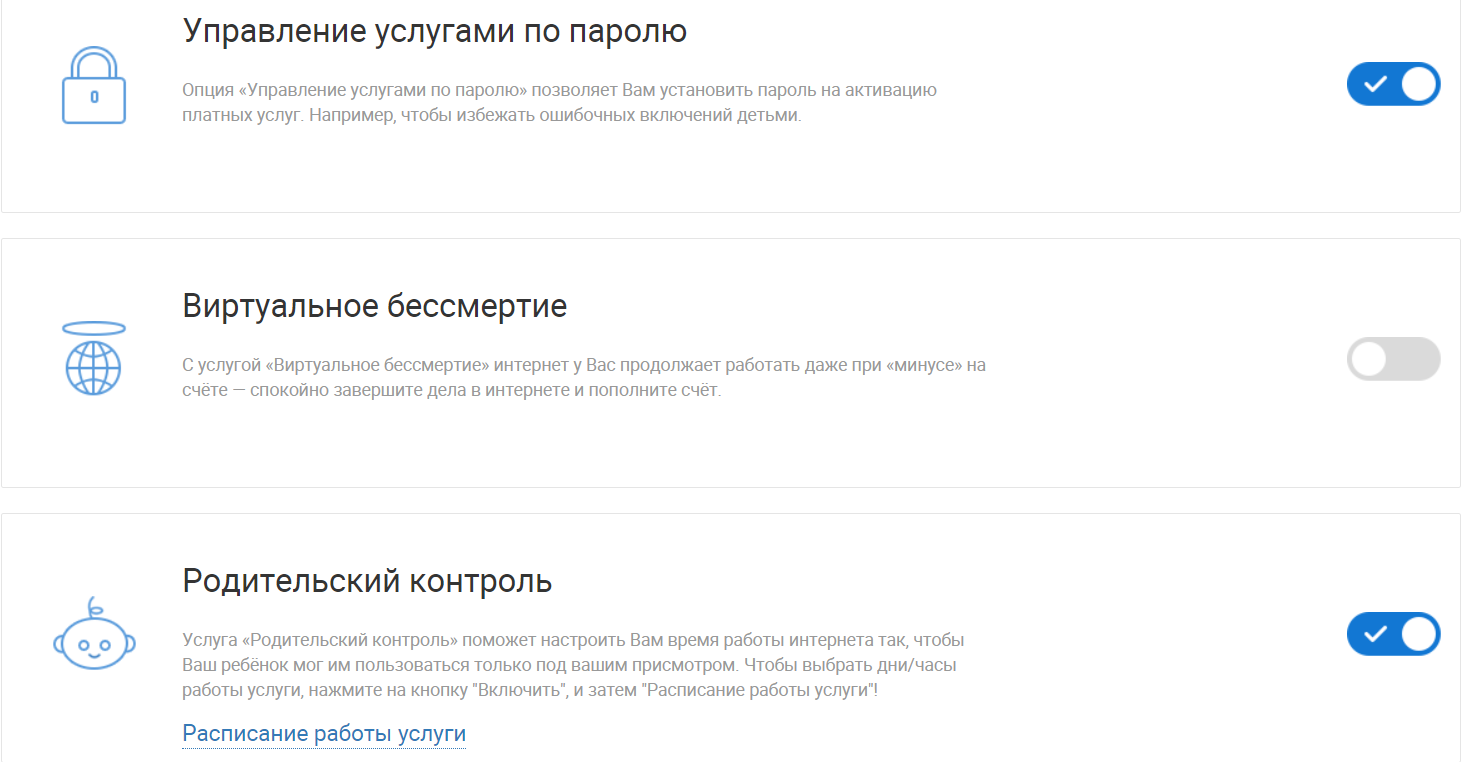Image resolution: width=1464 pixels, height=762 pixels.
Task: Click the description starting «Услуга «Родительский контроль» поможет»
Action: point(573,664)
